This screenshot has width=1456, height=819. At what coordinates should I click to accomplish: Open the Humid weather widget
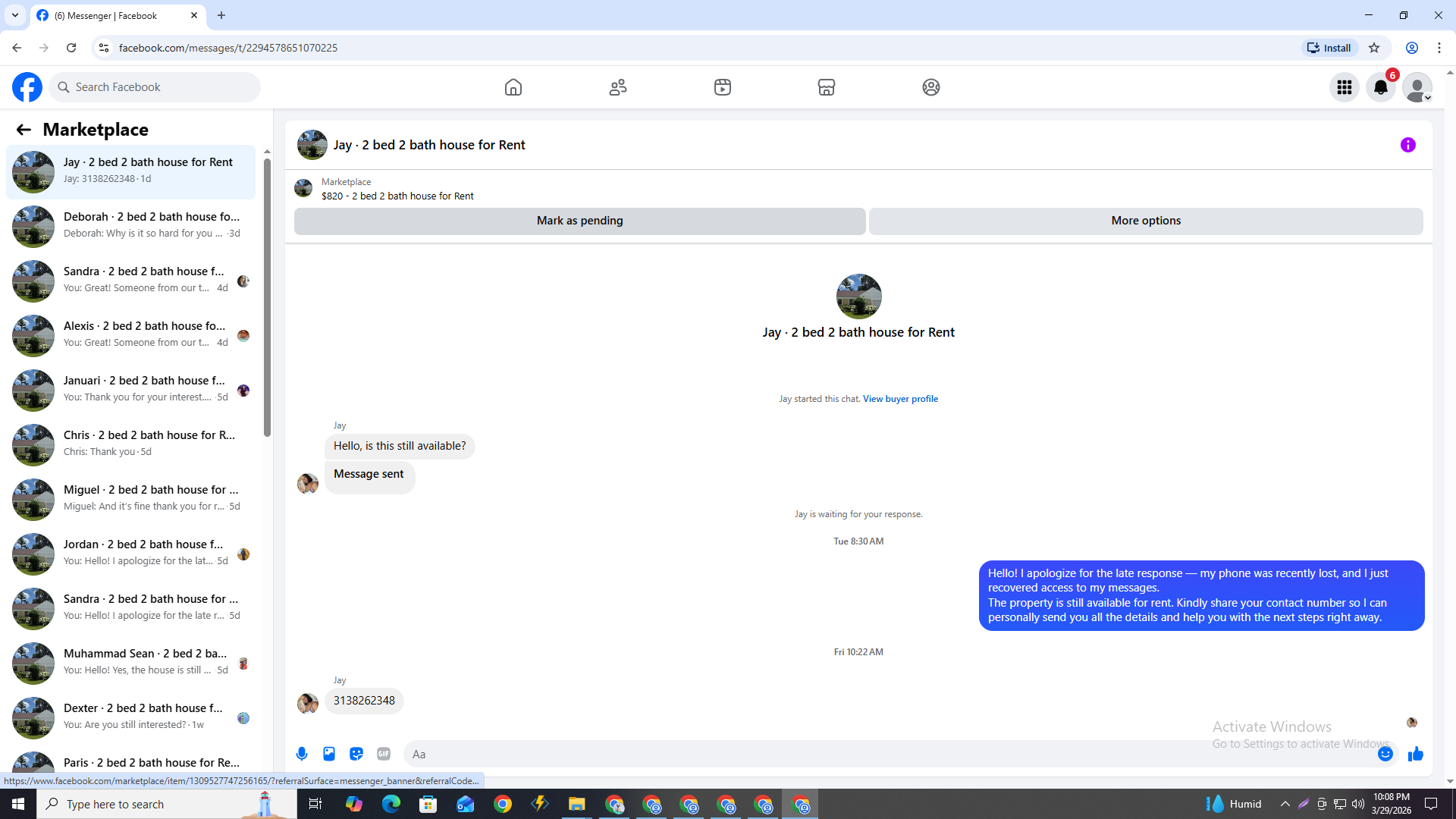[x=1235, y=804]
